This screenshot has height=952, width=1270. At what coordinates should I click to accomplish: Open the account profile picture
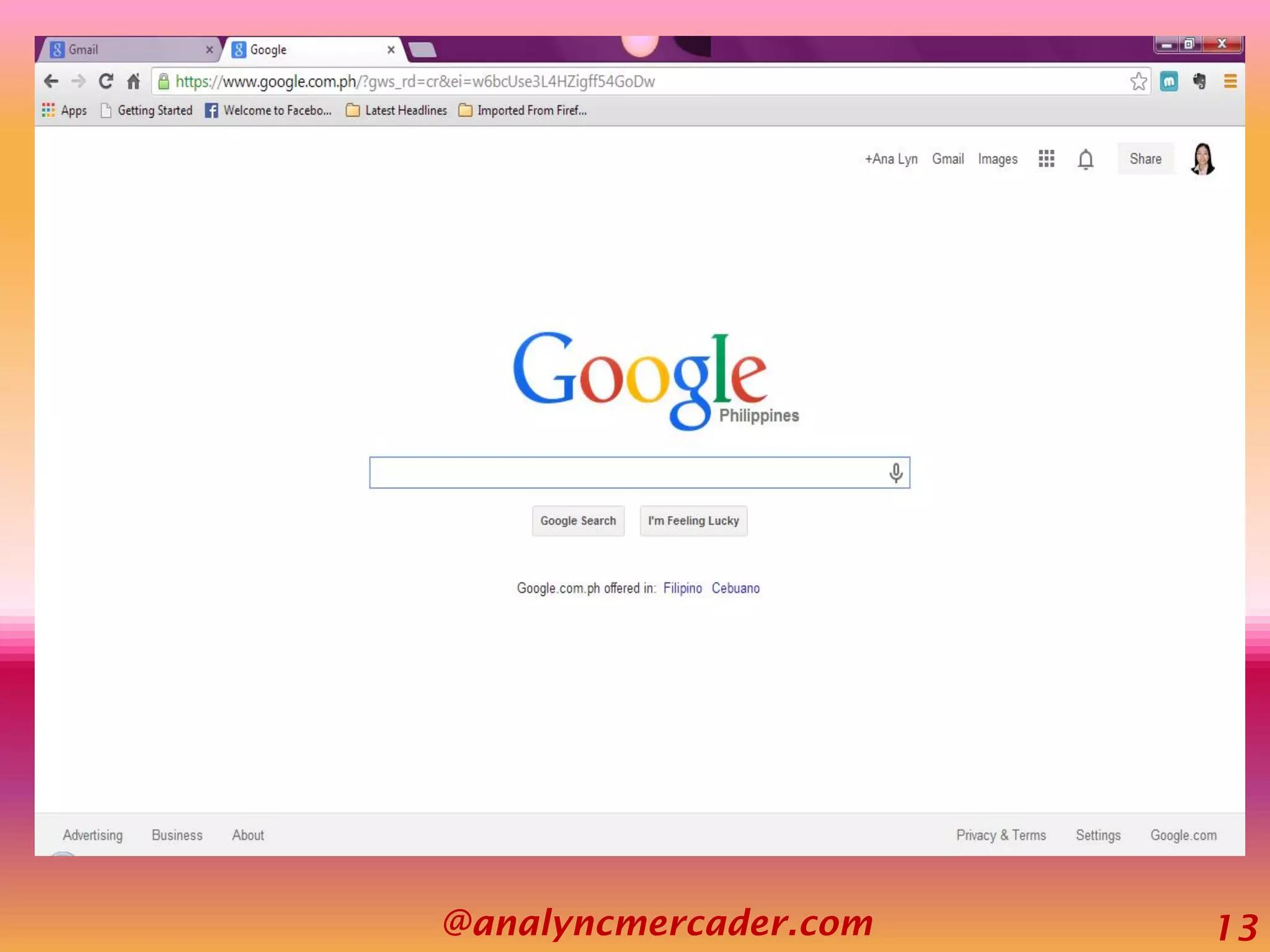(x=1203, y=159)
